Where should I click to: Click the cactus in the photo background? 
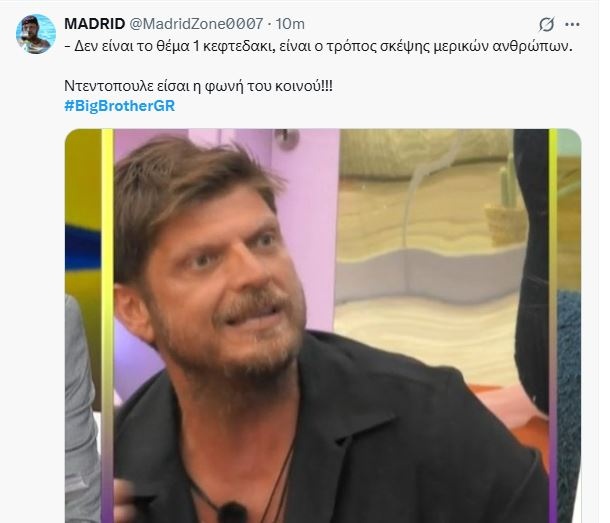(x=508, y=181)
